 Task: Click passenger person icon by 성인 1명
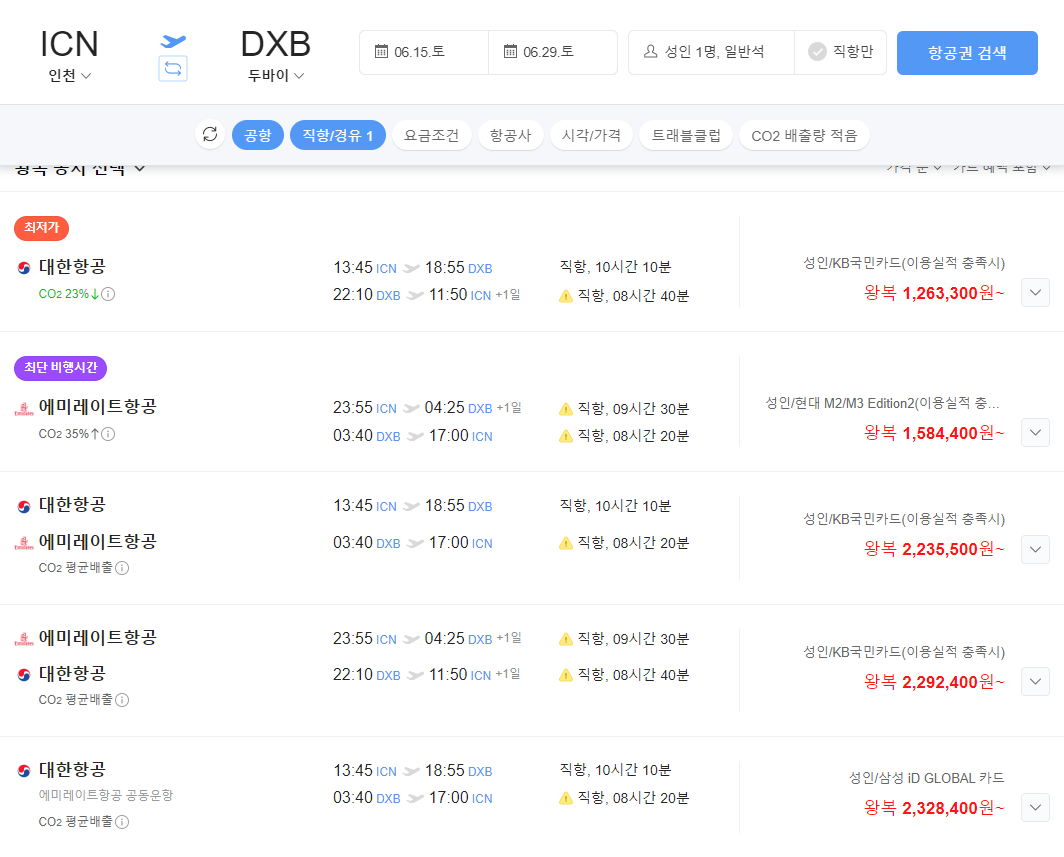(650, 52)
